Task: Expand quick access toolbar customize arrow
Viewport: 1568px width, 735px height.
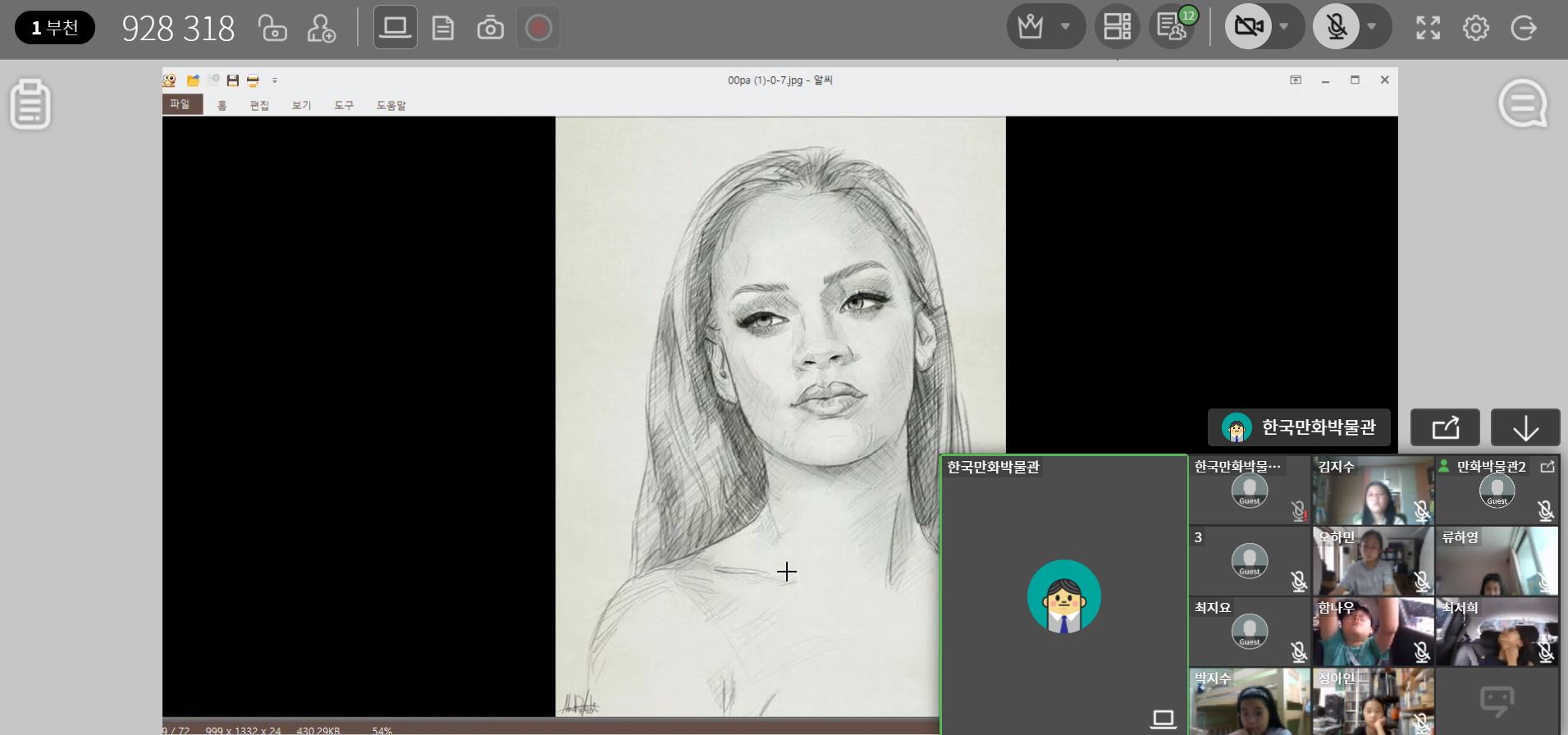Action: coord(275,80)
